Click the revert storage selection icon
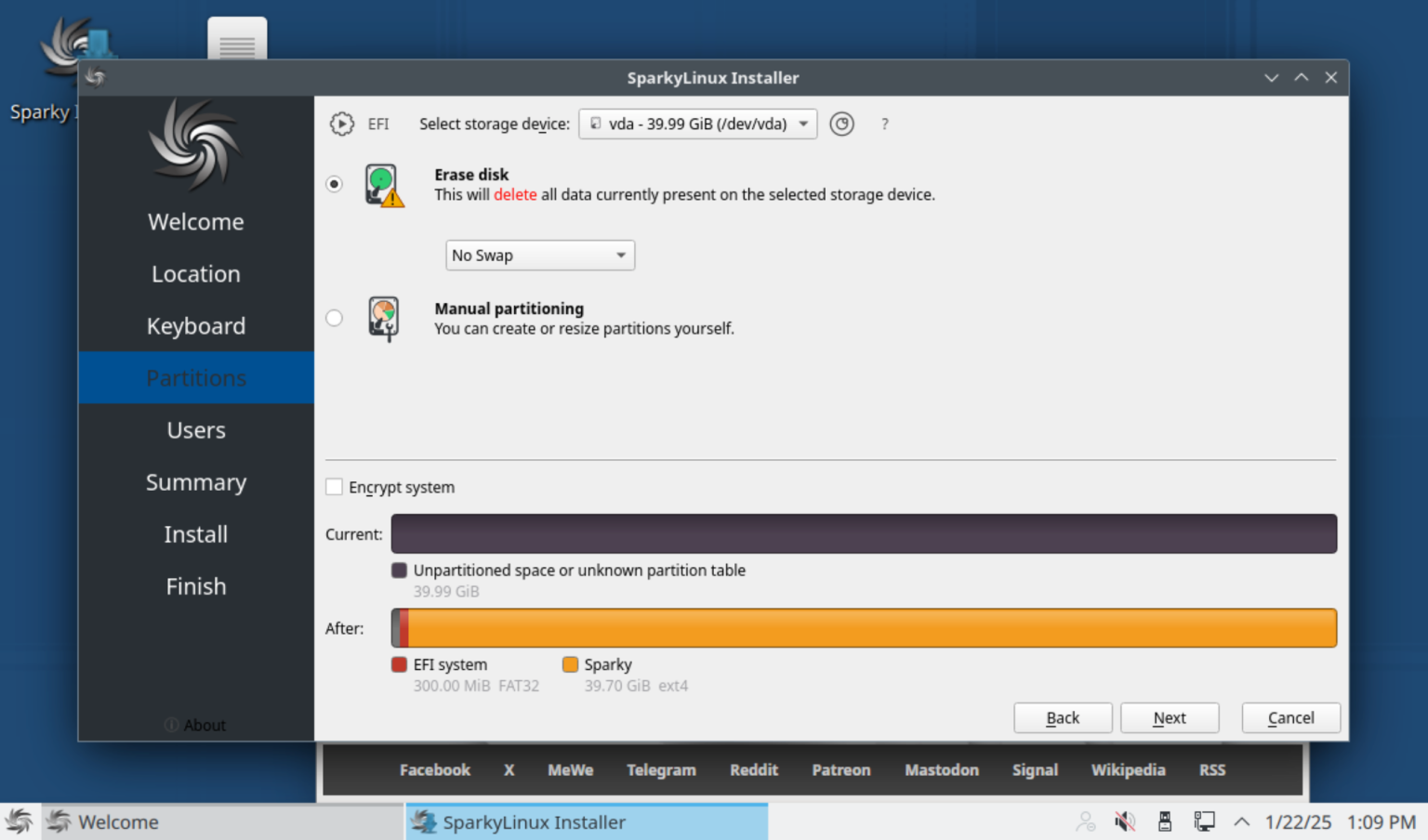 841,124
